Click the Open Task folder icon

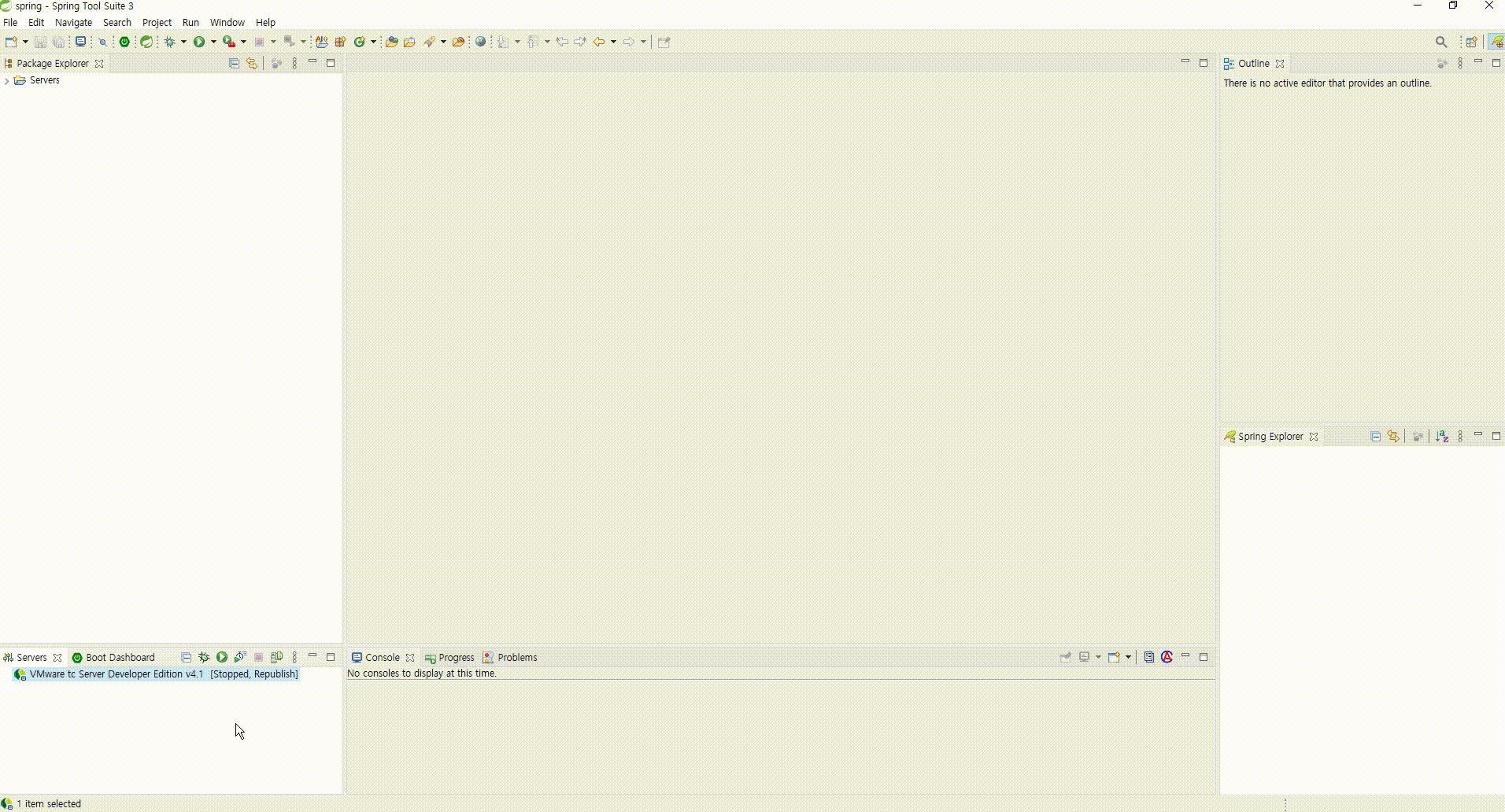click(x=409, y=42)
